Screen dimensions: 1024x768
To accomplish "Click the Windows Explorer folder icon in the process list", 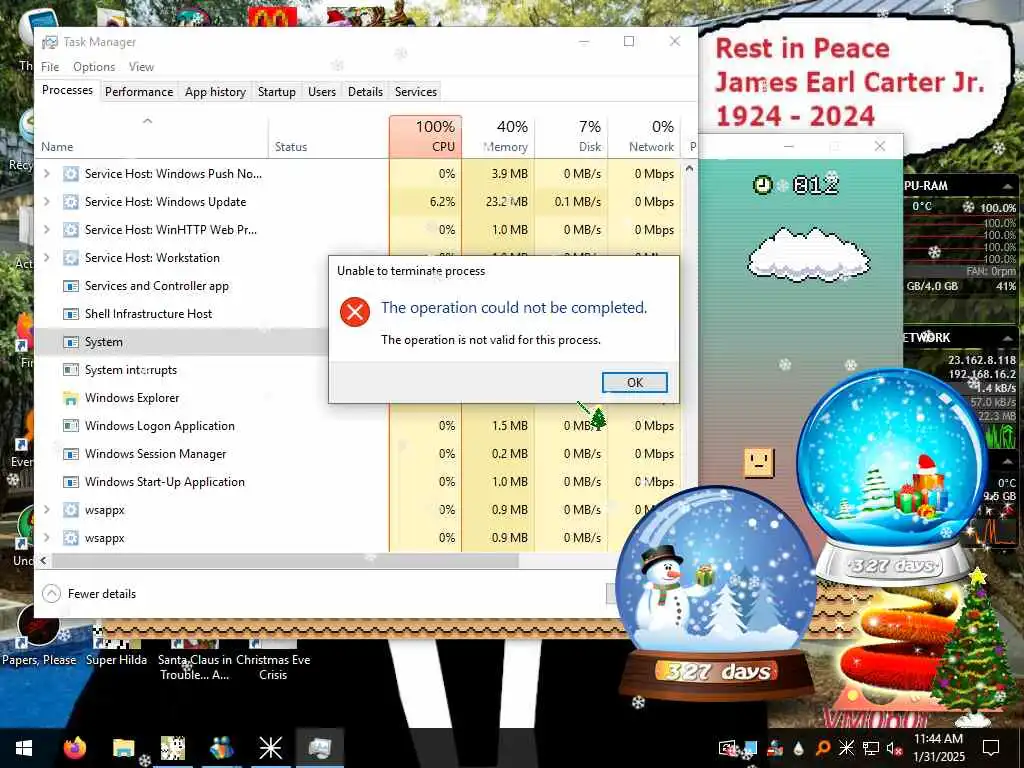I will 71,398.
